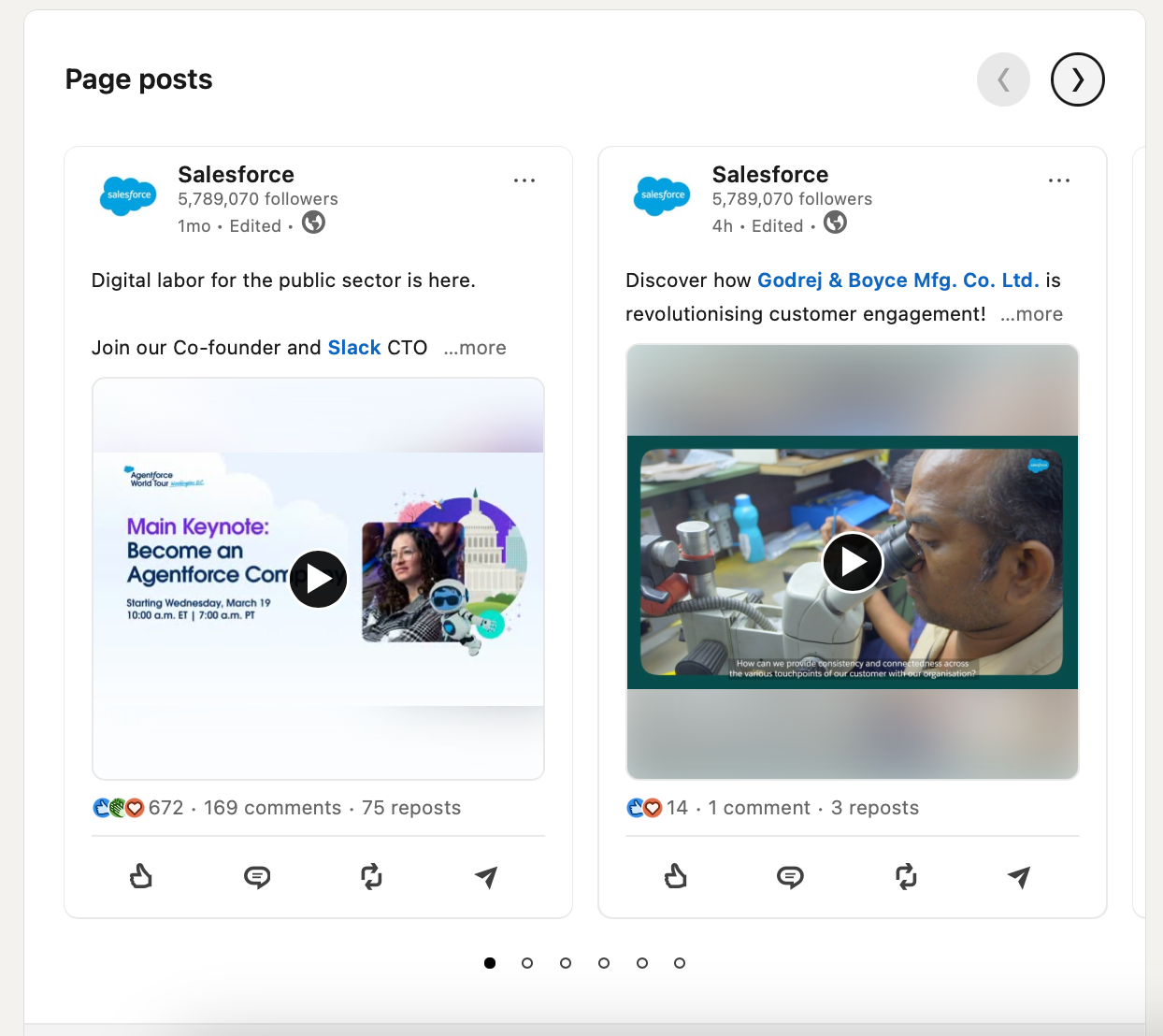Click Salesforce logo on the 4h post

663,196
